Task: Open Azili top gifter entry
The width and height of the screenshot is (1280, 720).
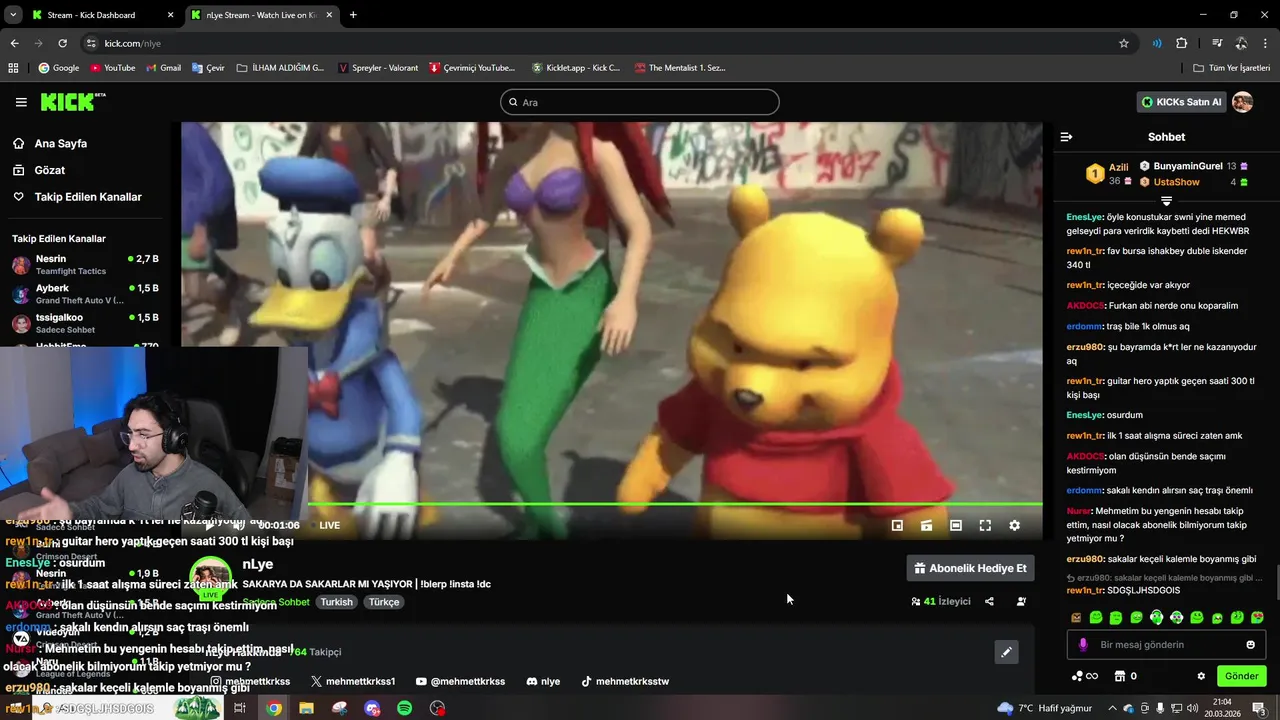Action: click(1108, 174)
